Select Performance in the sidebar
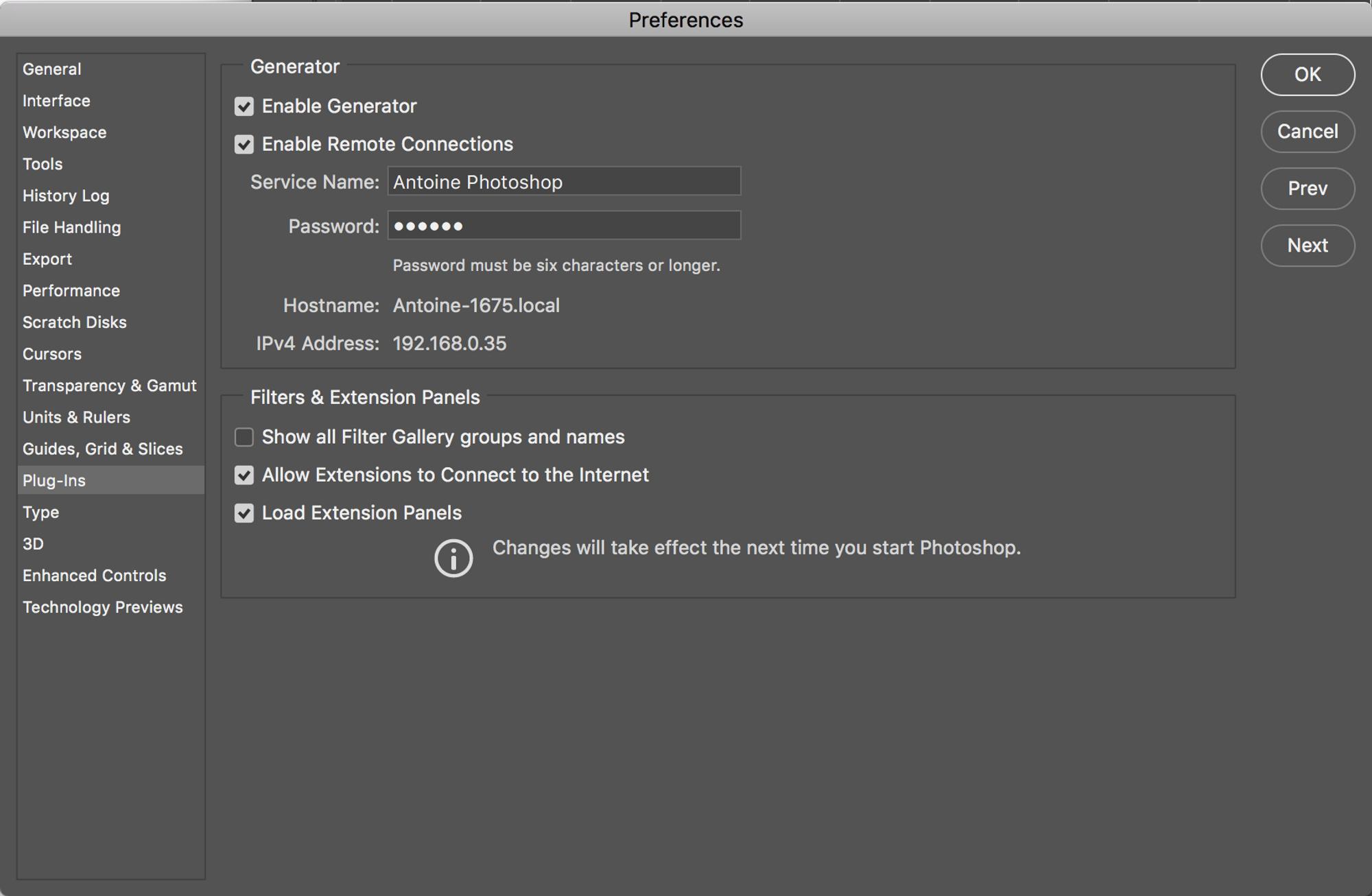This screenshot has width=1372, height=896. point(71,291)
